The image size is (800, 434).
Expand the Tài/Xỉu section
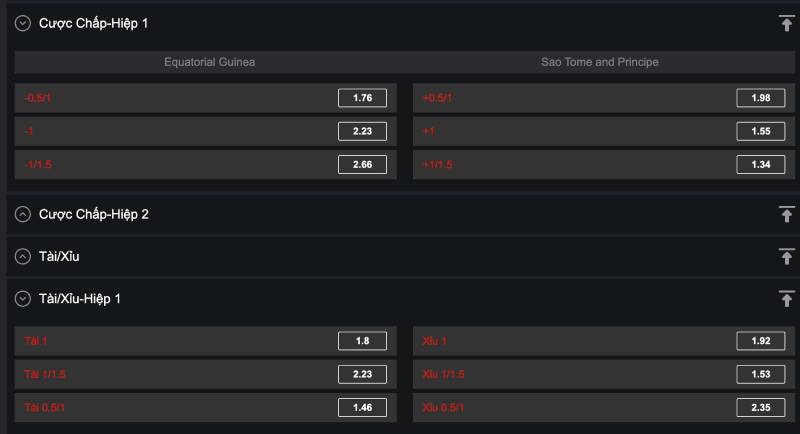tap(23, 257)
